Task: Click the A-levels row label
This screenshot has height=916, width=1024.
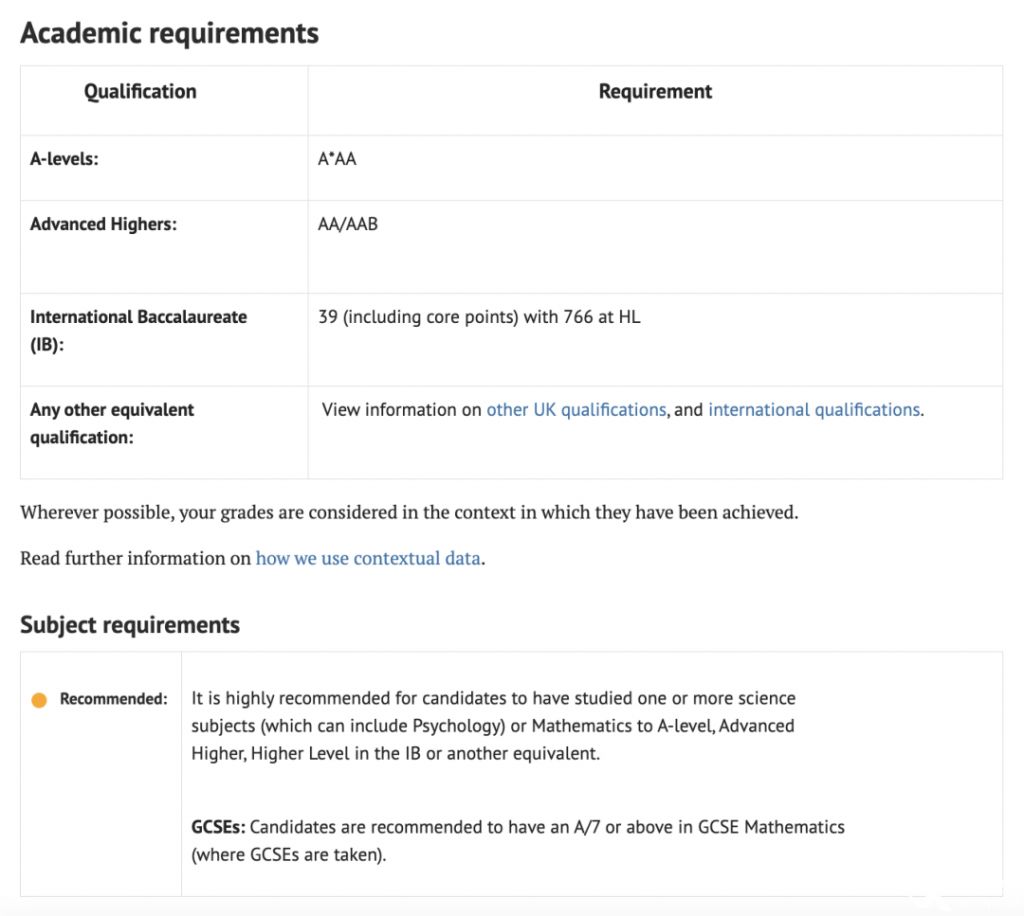Action: (64, 159)
